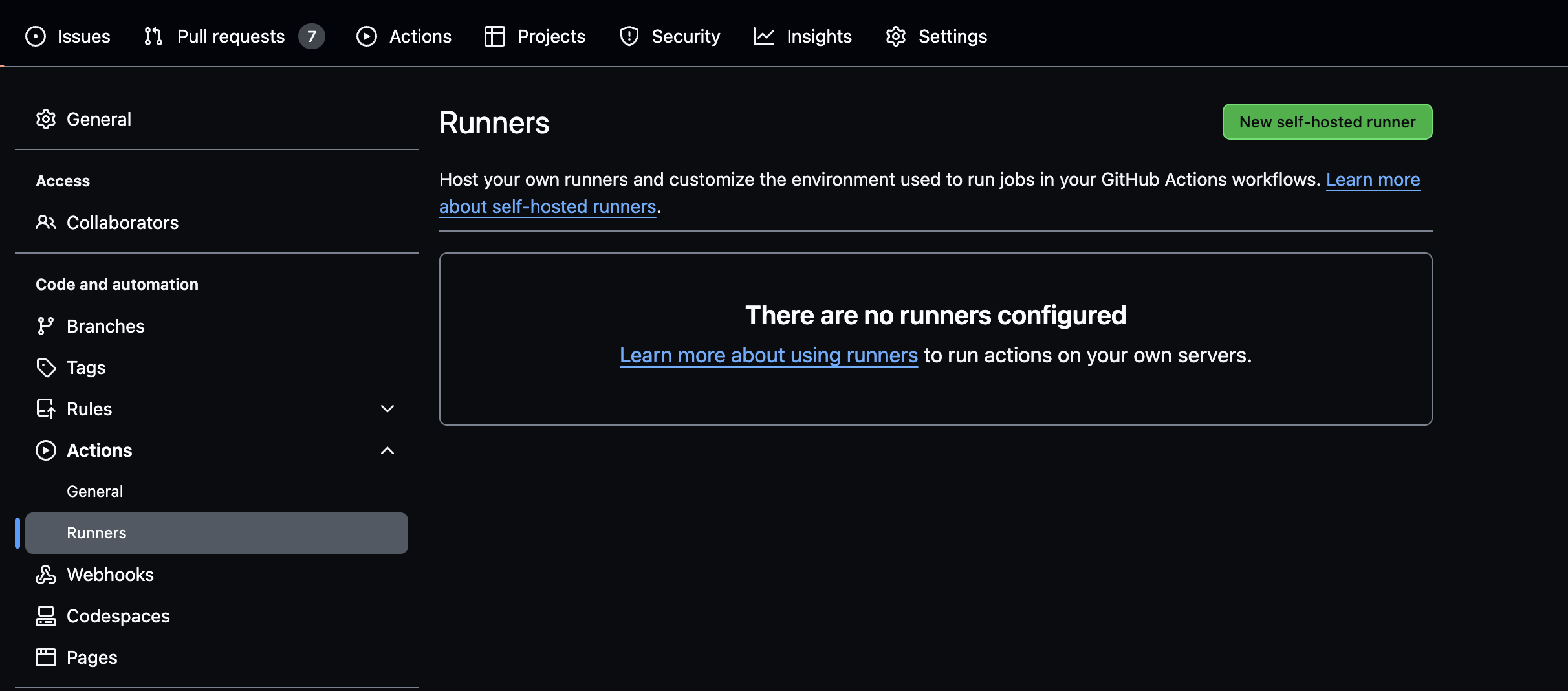Expand the Rules section
This screenshot has width=1568, height=691.
click(387, 408)
